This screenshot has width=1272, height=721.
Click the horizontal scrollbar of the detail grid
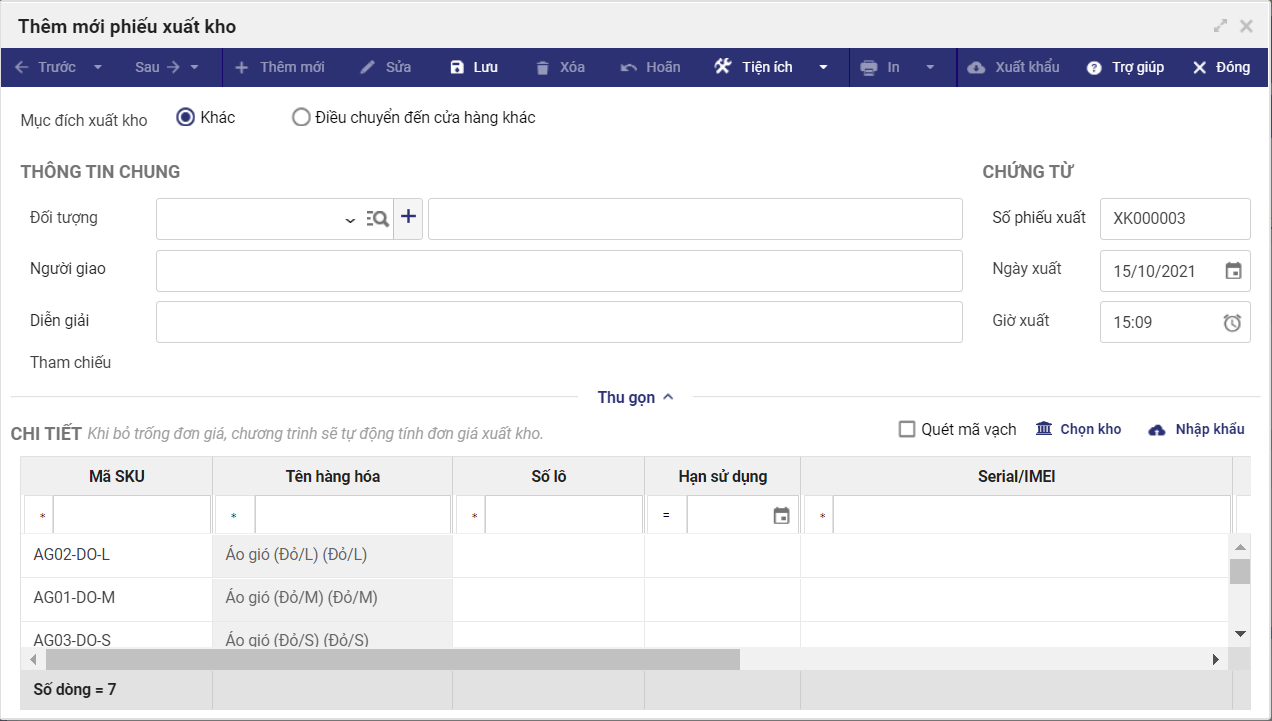(x=392, y=659)
